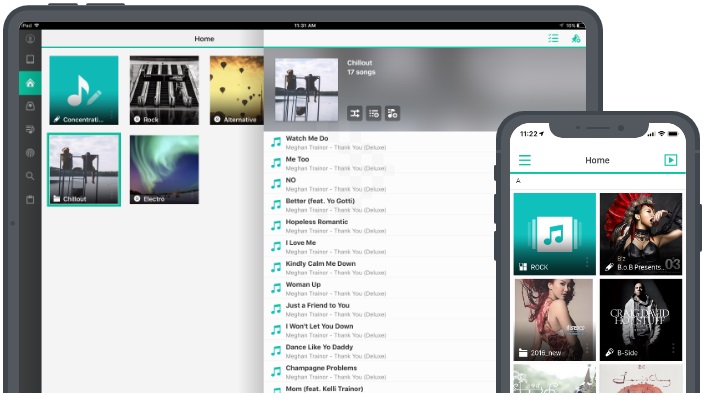Screen dimensions: 706x395
Task: Tap the Chillout cover art in the header
Action: (307, 90)
